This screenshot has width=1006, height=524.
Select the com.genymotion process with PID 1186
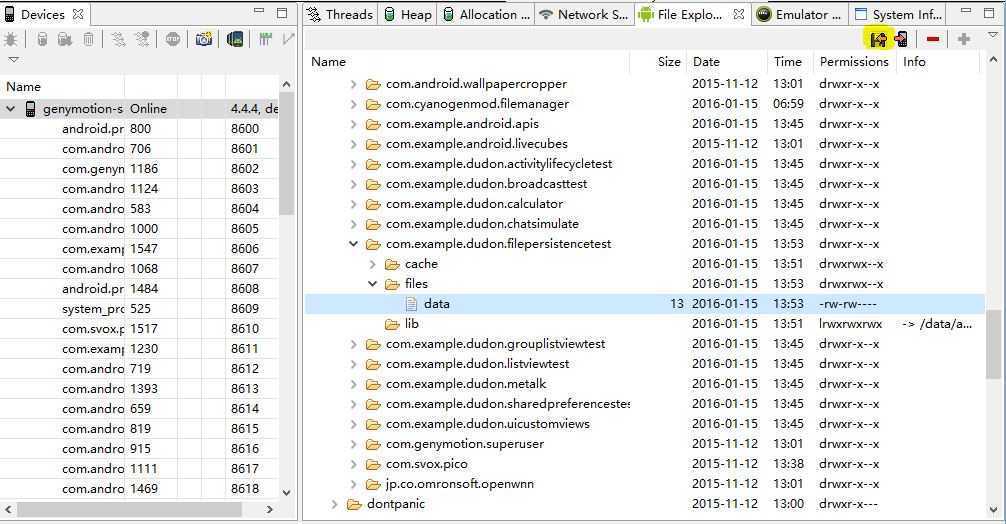(x=139, y=169)
